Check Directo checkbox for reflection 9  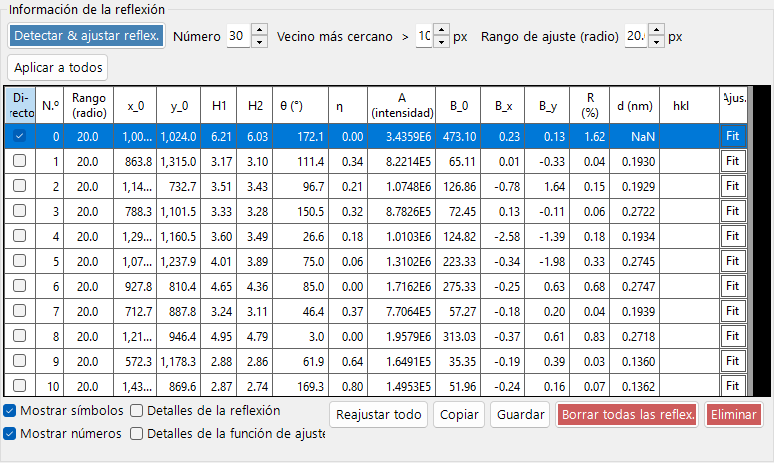[x=19, y=361]
